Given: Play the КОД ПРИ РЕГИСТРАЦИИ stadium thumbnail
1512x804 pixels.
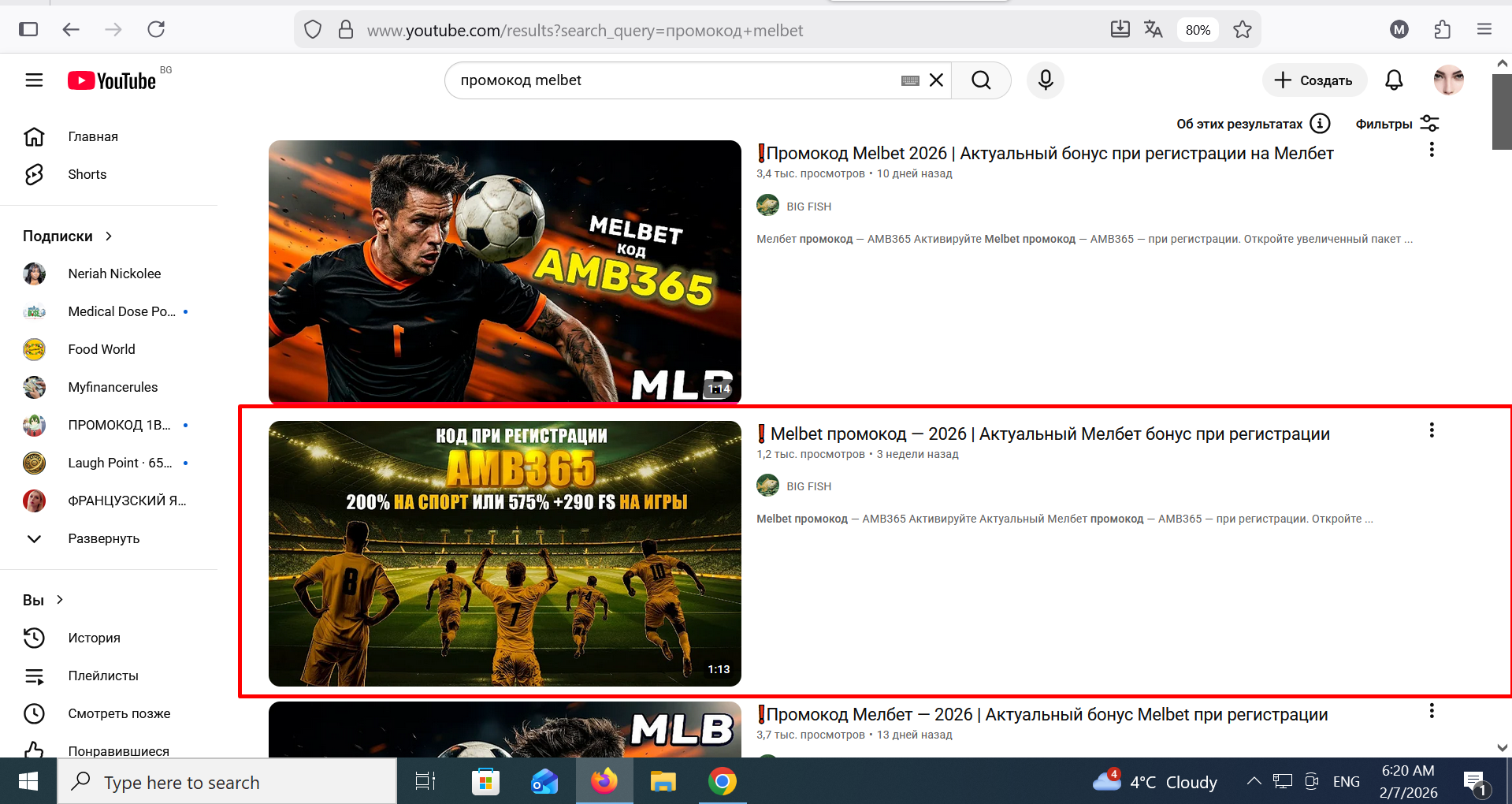Looking at the screenshot, I should pos(504,553).
